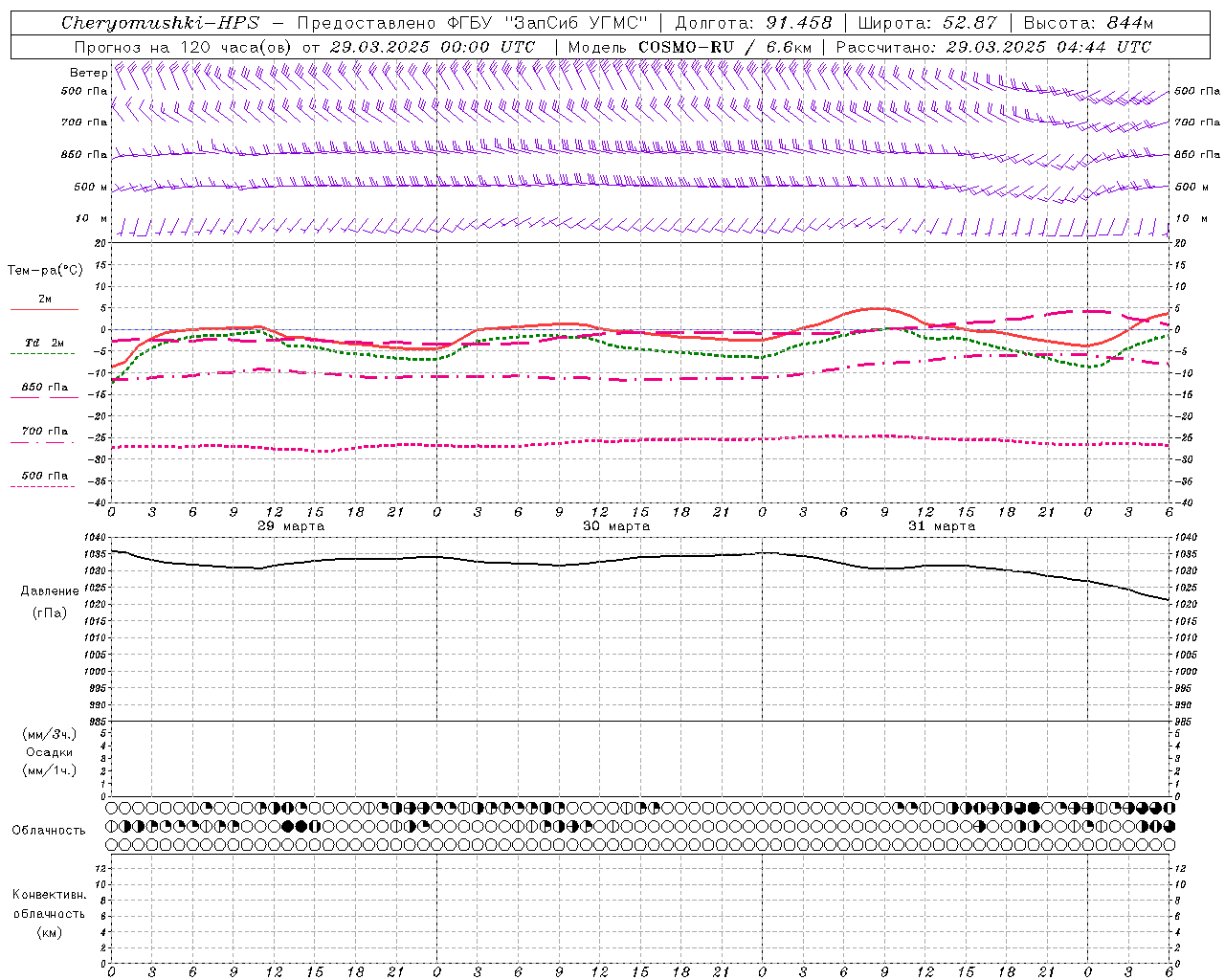Click the (гПа) unit label under Давление
This screenshot has height=980, width=1225.
pyautogui.click(x=50, y=612)
